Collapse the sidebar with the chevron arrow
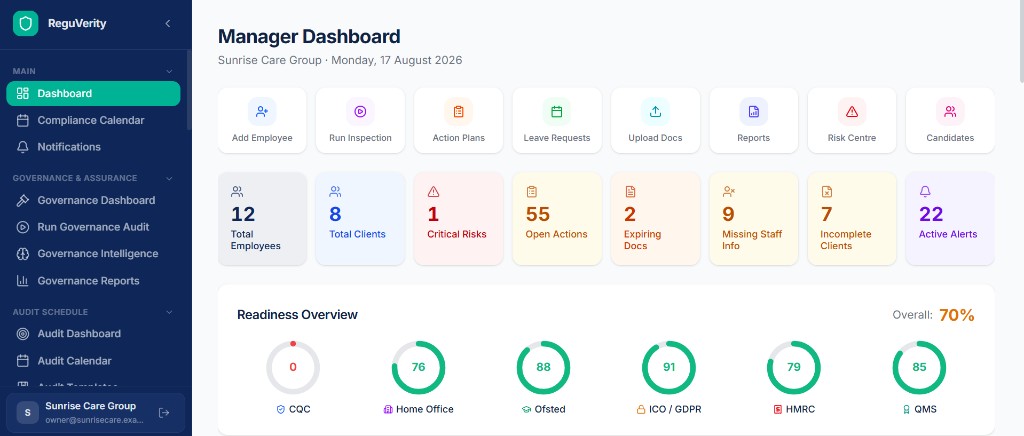 coord(168,23)
